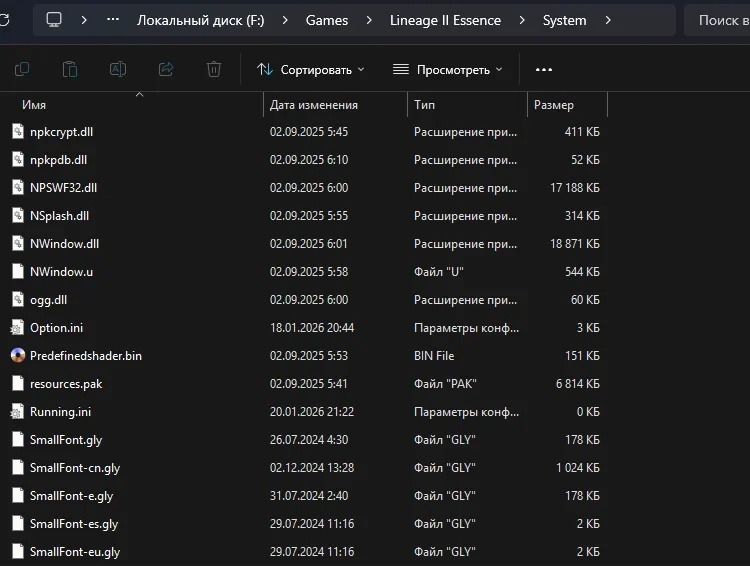Select the SmallFont.gly file icon
The height and width of the screenshot is (566, 750).
[x=18, y=439]
